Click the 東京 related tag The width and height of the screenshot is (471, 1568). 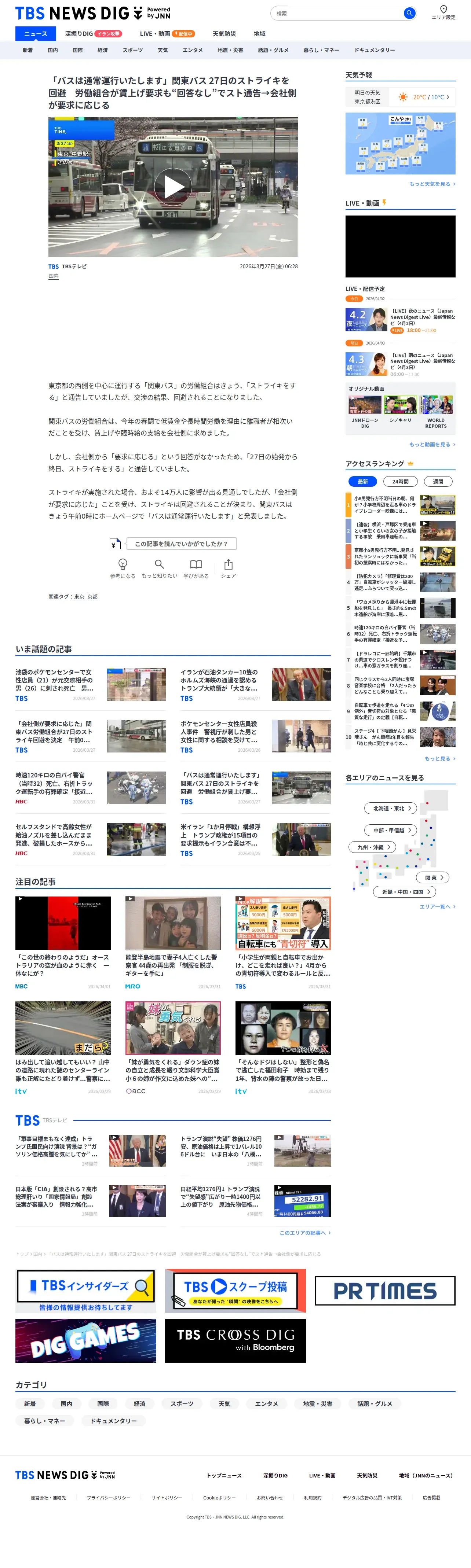coord(79,597)
